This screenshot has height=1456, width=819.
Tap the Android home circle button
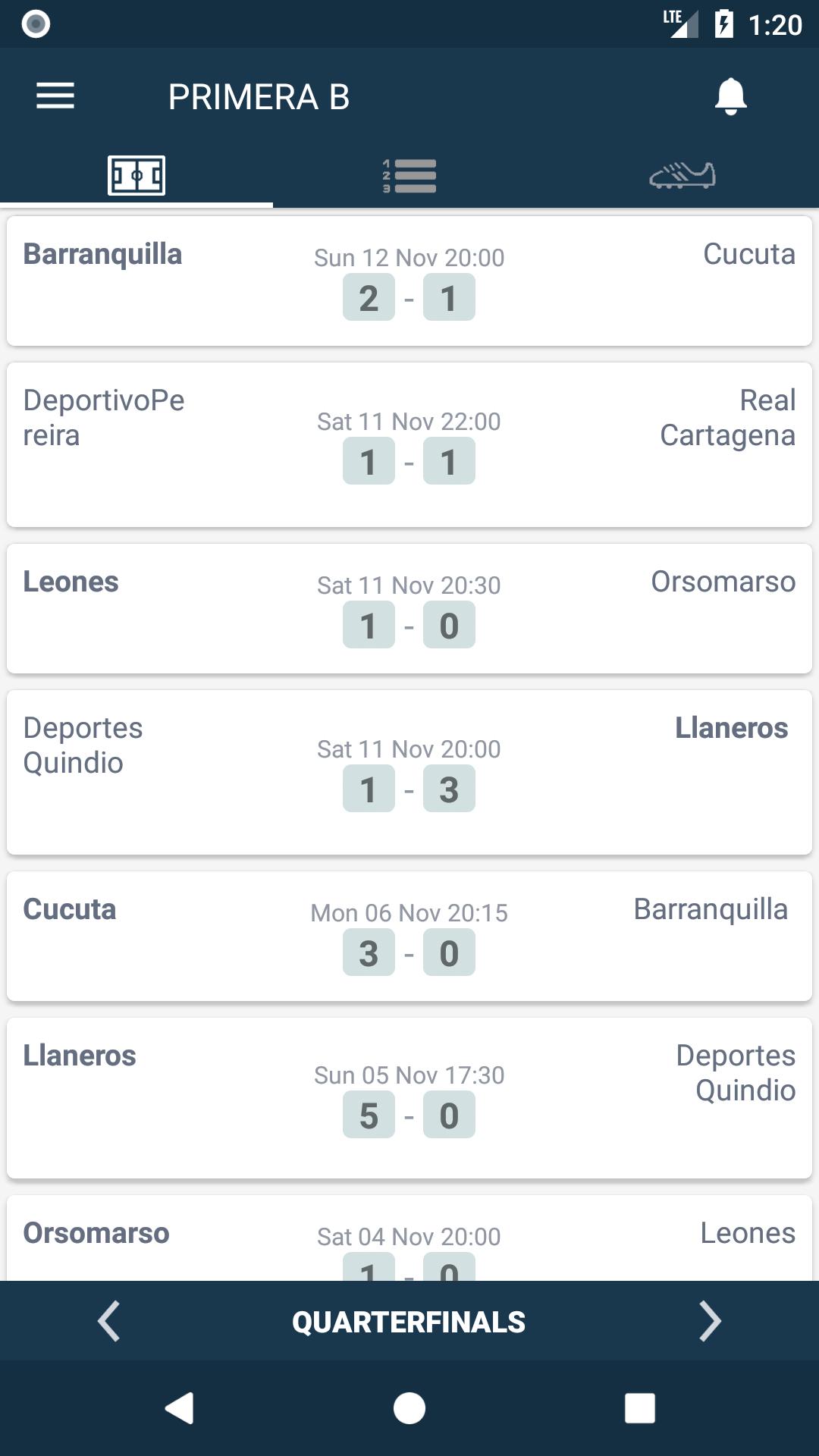[409, 1408]
